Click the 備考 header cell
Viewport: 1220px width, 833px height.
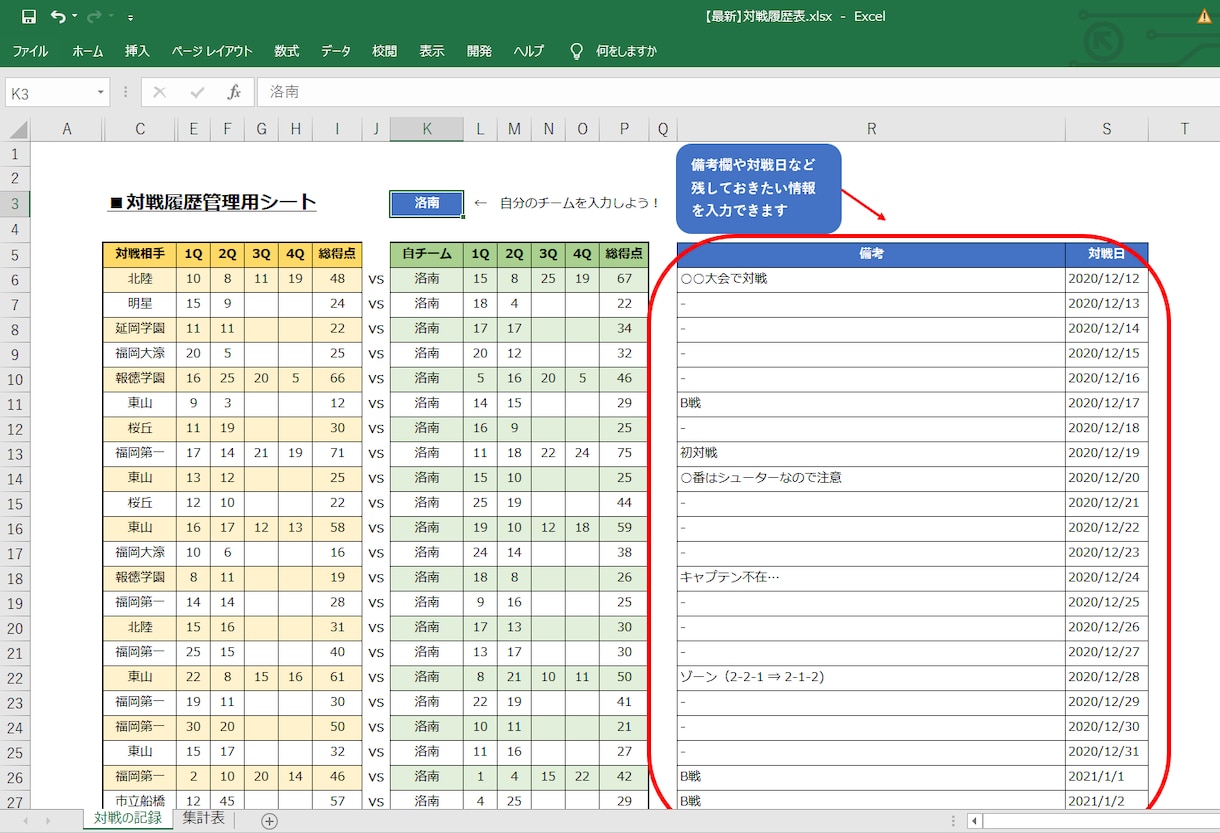tap(871, 254)
